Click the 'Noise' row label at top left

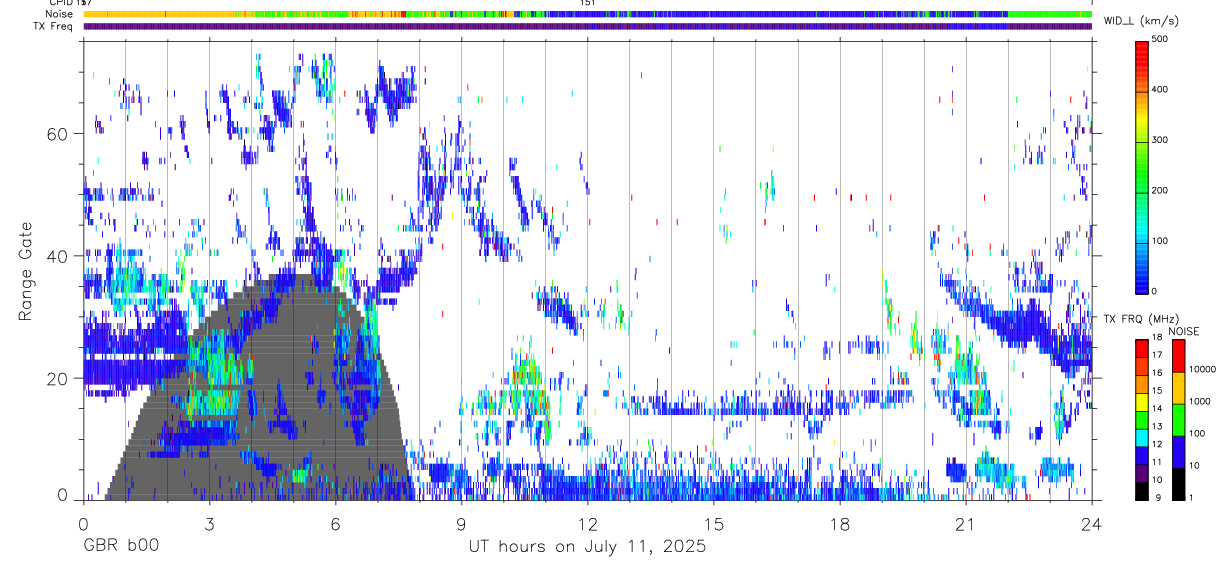pyautogui.click(x=59, y=14)
